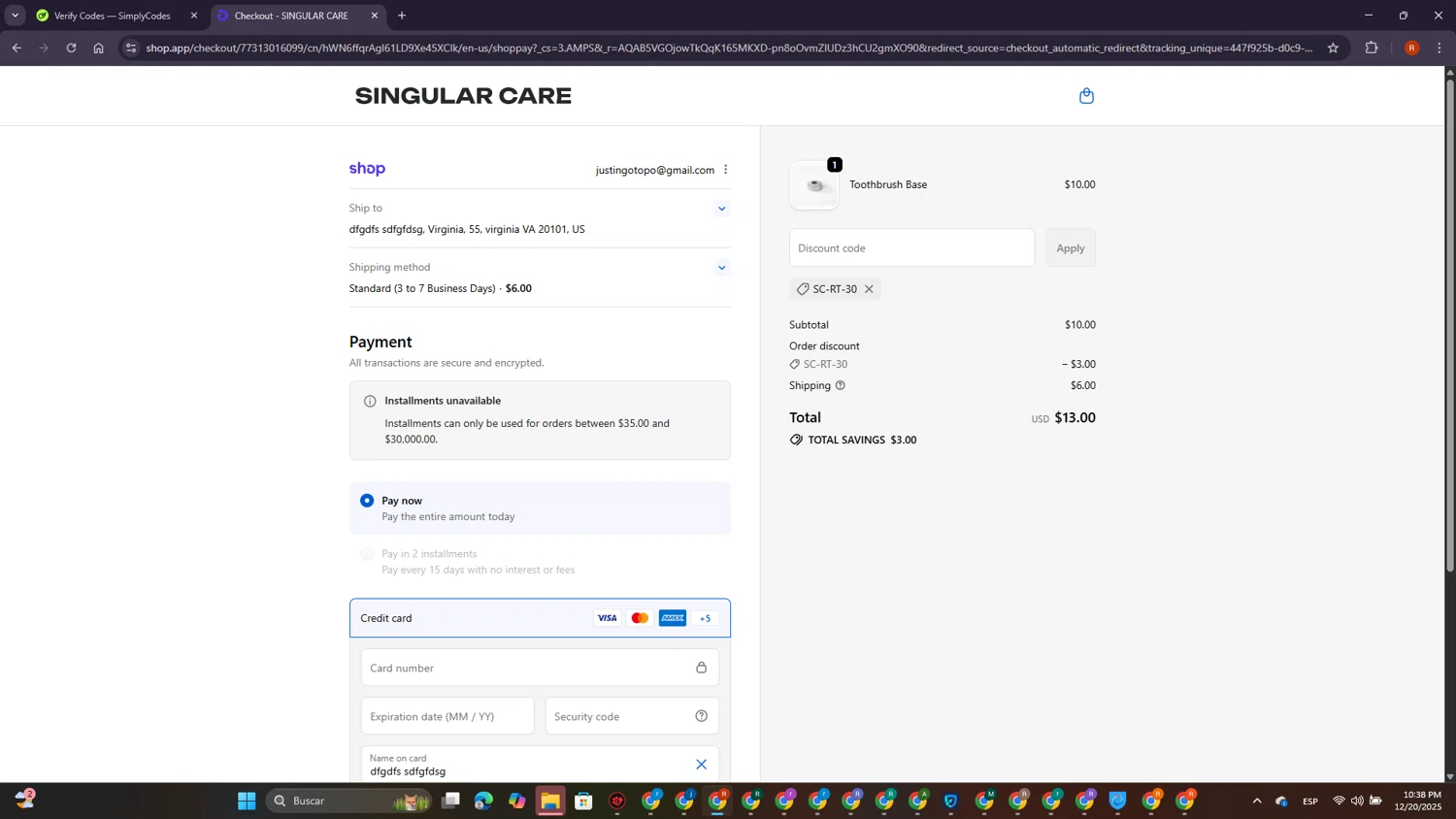Open a new browser tab

(402, 16)
